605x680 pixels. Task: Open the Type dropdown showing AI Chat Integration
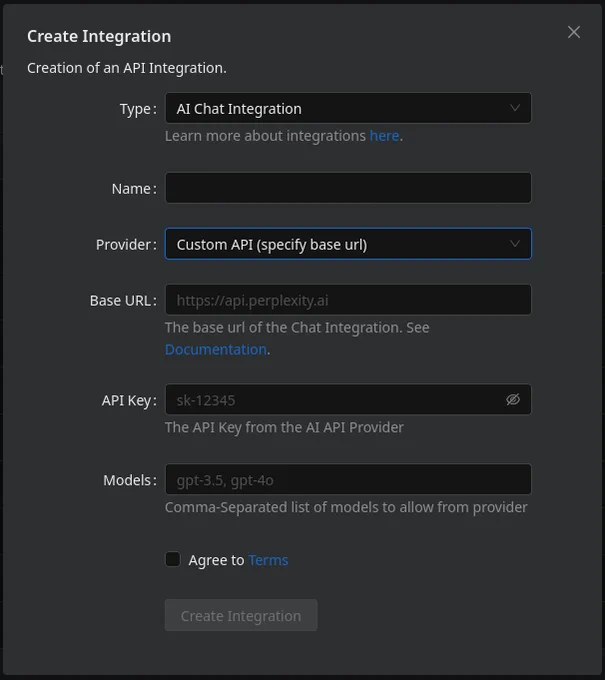348,108
